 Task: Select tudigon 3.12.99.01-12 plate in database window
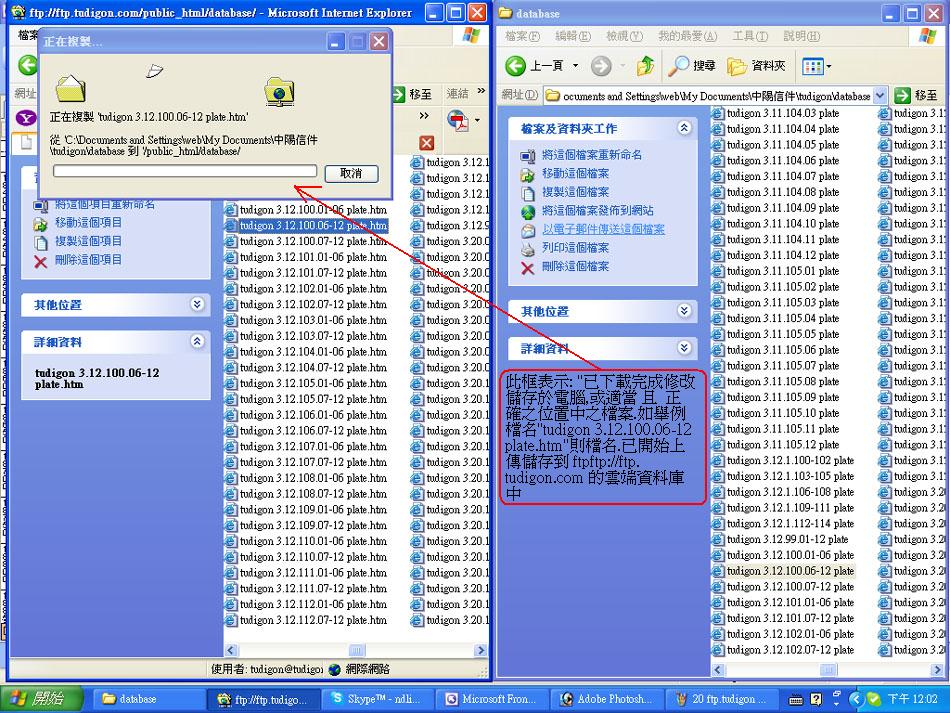click(780, 539)
